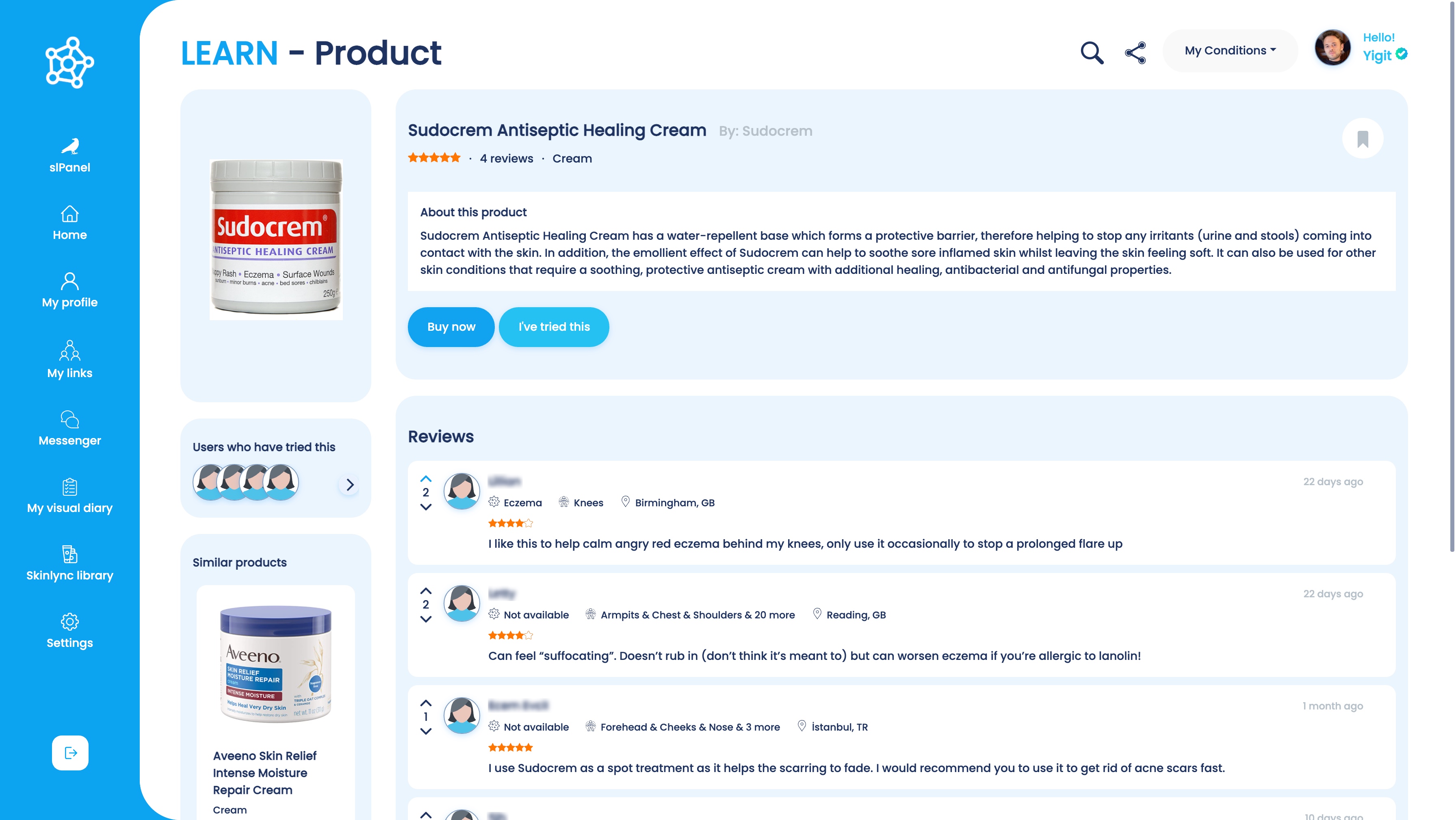Screen dimensions: 1456x820
Task: Click the verified badge next to Yigit
Action: [x=1402, y=54]
